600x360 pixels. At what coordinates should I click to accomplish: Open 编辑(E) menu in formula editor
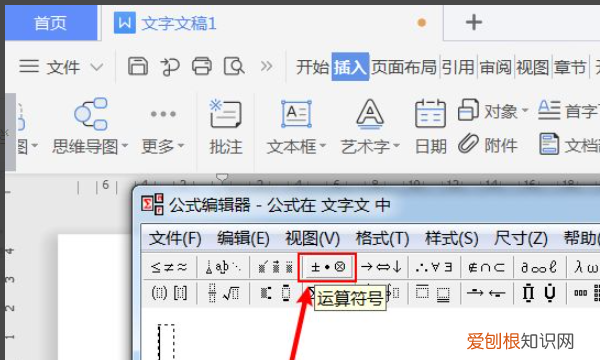[243, 239]
